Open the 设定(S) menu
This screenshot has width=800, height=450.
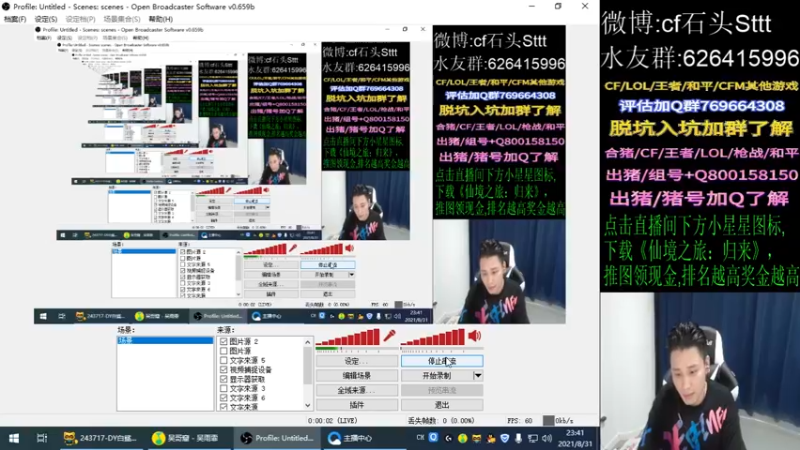[x=45, y=19]
